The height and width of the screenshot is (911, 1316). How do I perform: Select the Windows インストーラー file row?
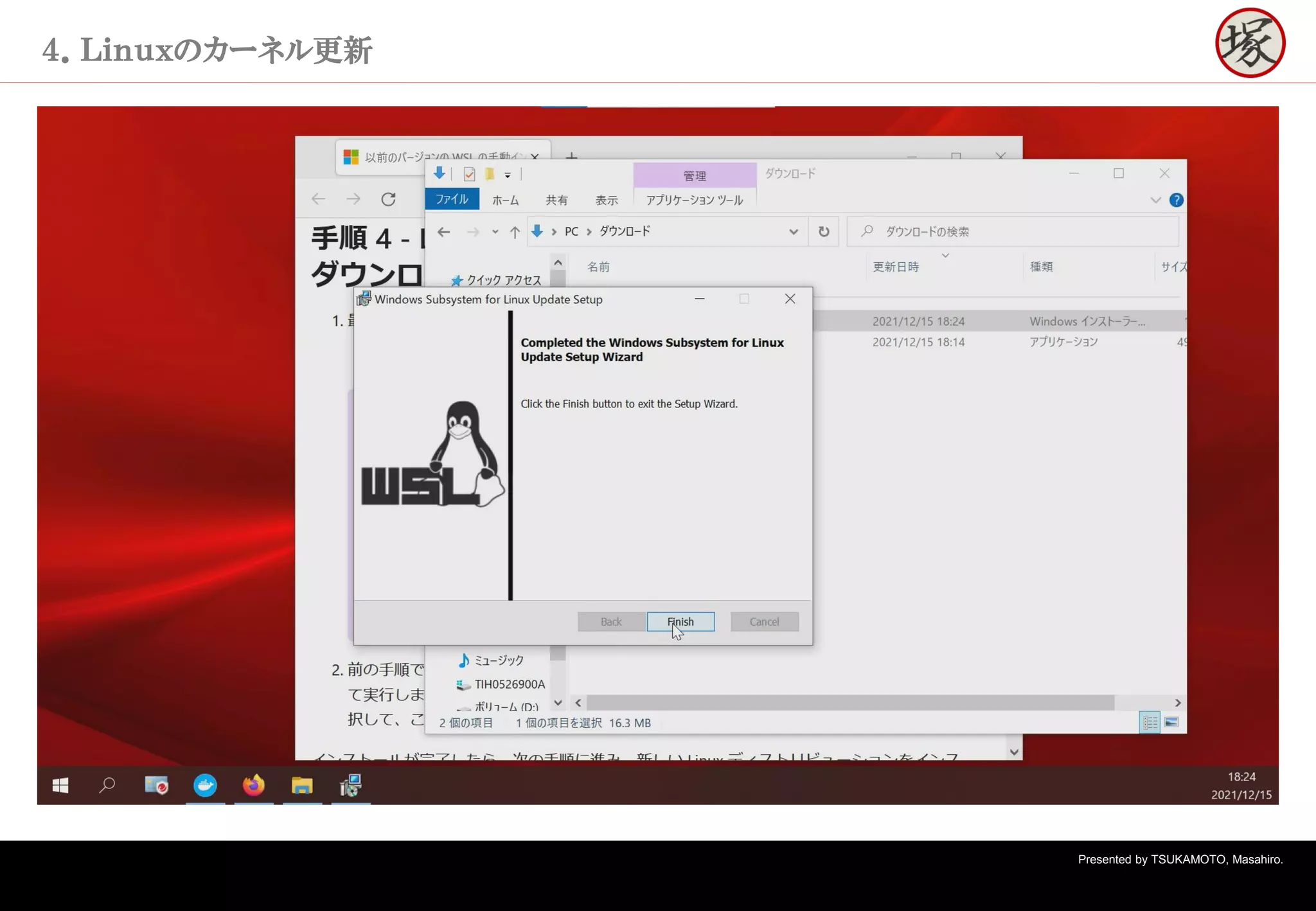pyautogui.click(x=999, y=321)
